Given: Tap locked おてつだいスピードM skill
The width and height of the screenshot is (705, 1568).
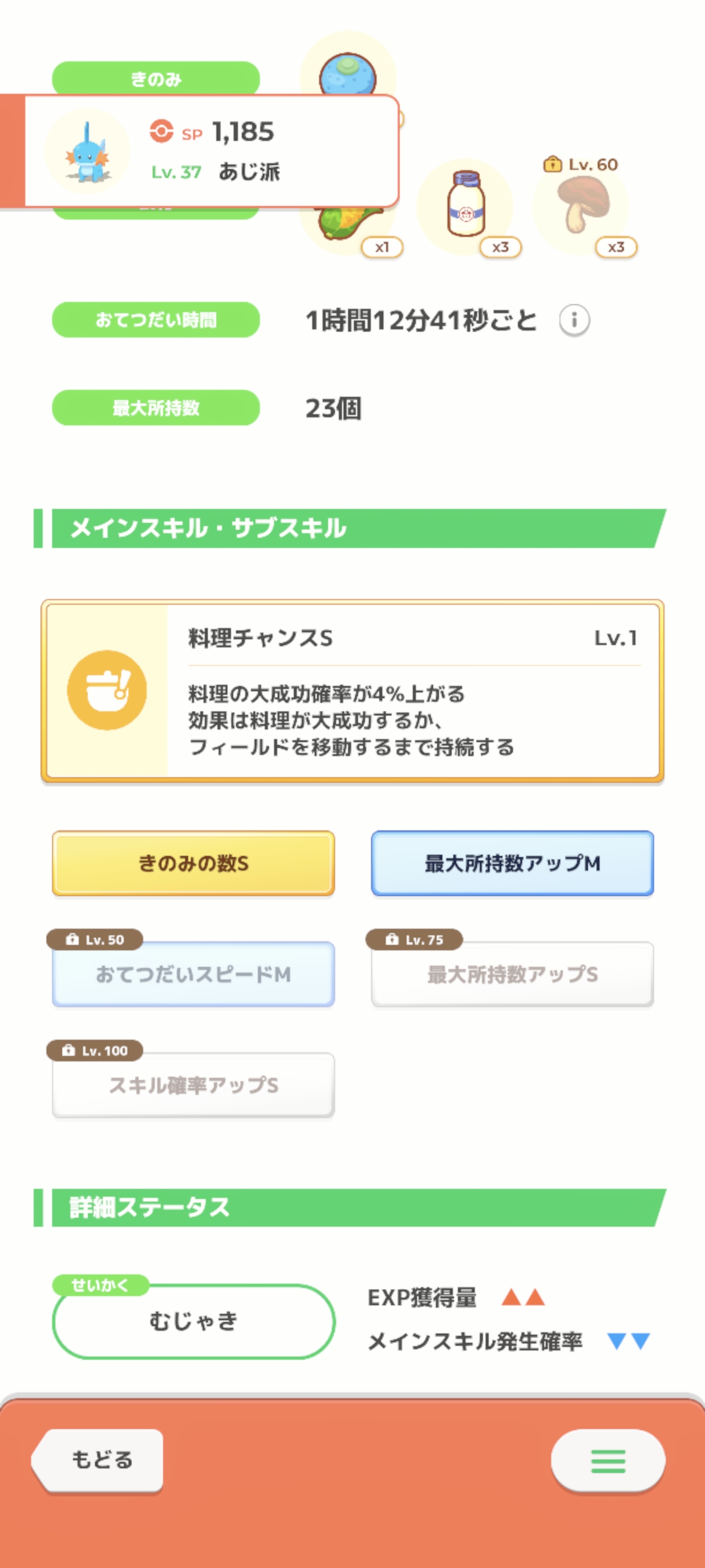Looking at the screenshot, I should click(x=194, y=974).
